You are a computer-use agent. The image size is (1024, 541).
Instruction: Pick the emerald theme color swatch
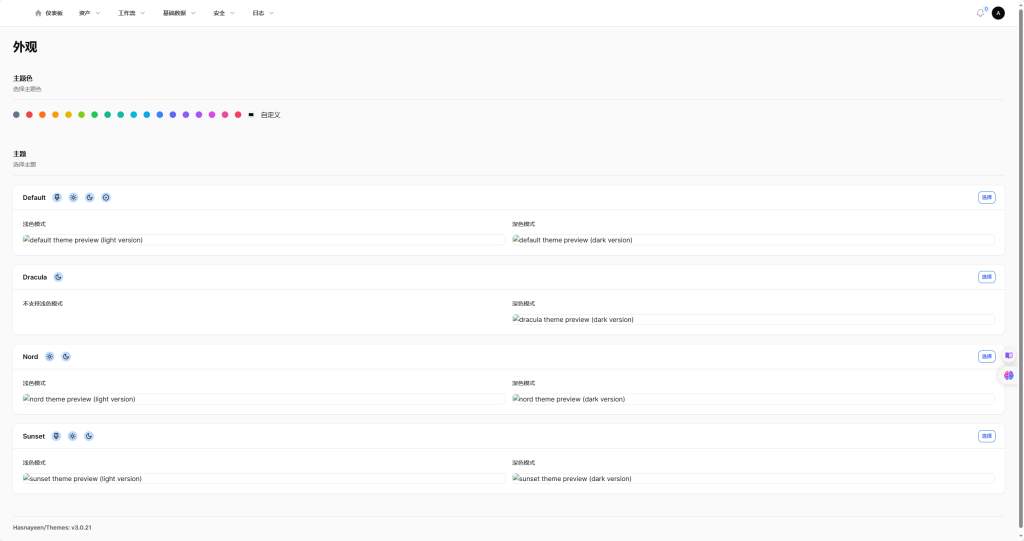(x=108, y=115)
